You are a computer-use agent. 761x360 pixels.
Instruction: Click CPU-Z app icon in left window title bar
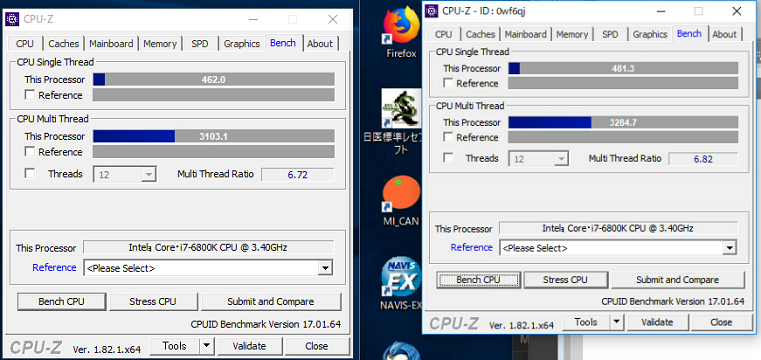12,19
